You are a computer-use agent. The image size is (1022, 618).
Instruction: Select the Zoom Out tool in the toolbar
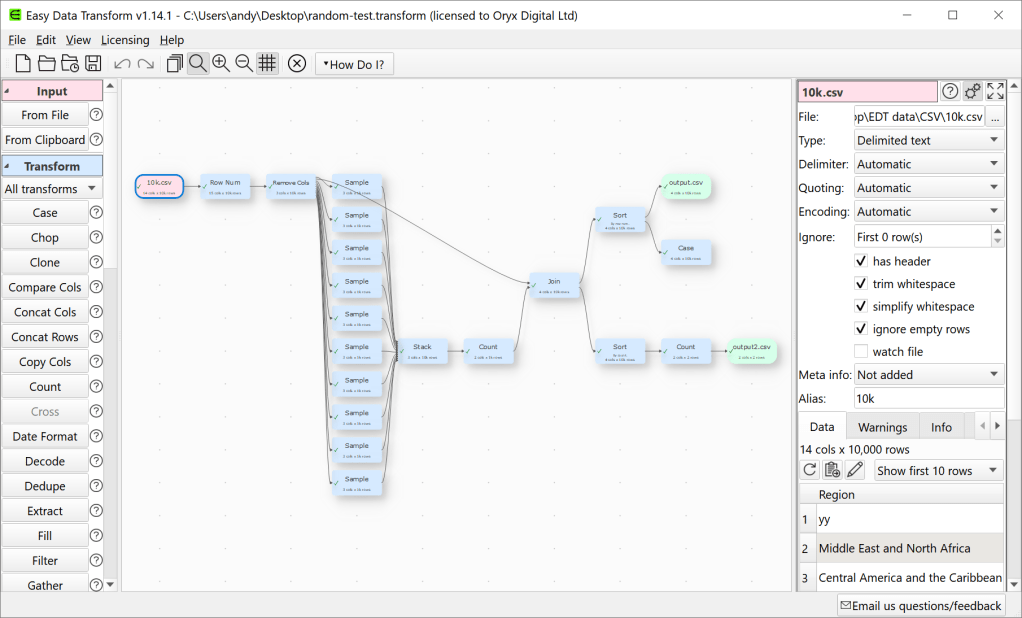click(244, 62)
